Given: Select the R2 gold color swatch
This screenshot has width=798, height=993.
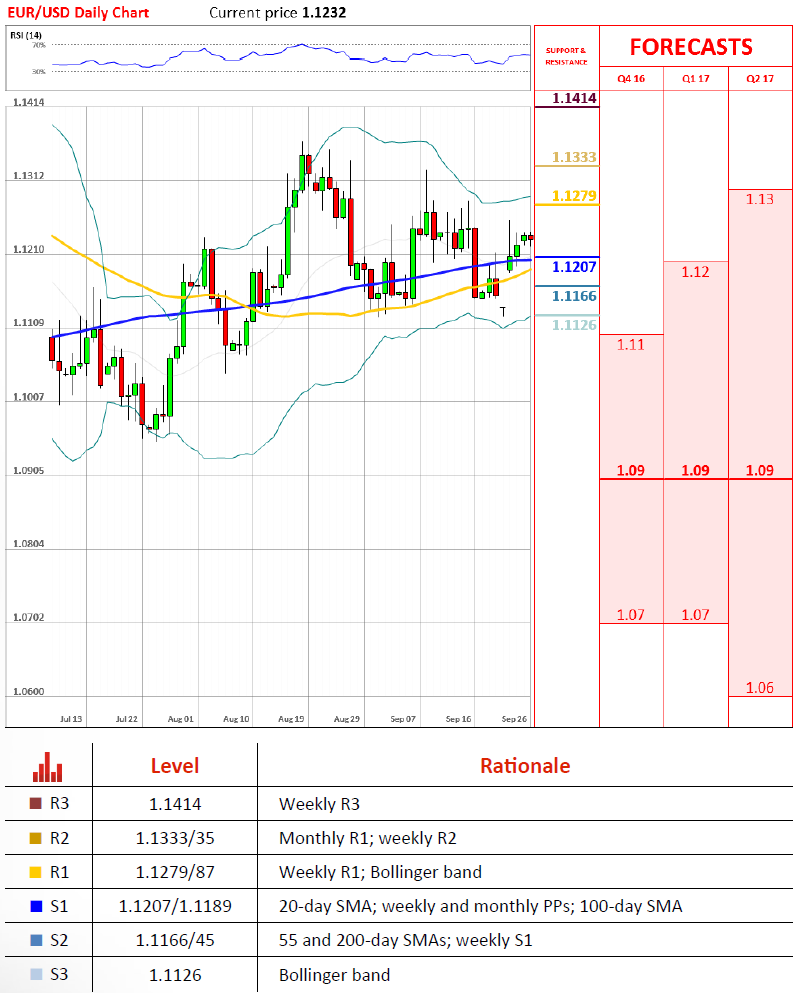Looking at the screenshot, I should click(35, 838).
